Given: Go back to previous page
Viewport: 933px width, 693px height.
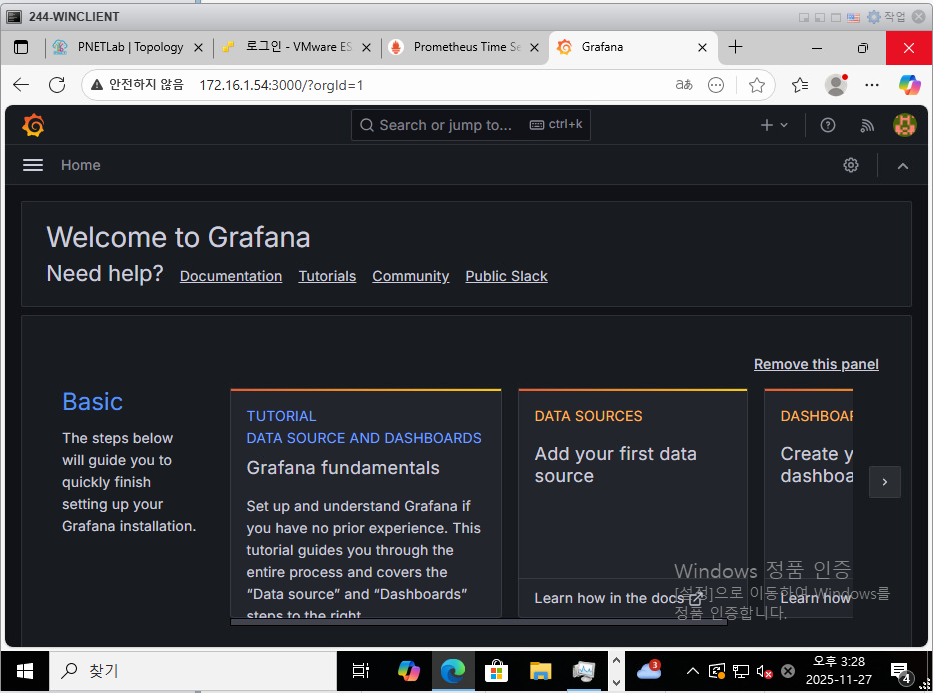Looking at the screenshot, I should click(x=21, y=85).
